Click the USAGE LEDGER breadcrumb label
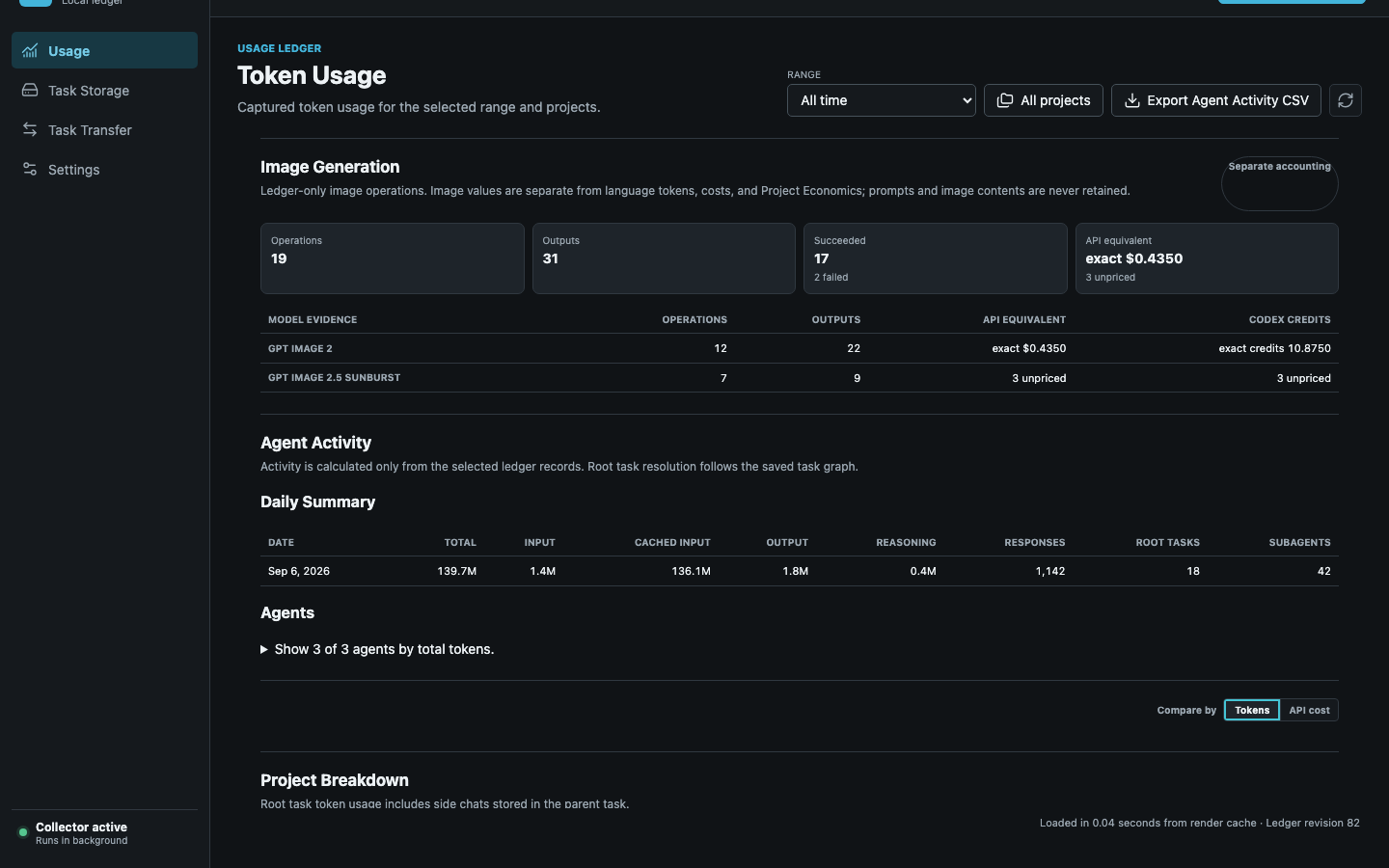Viewport: 1389px width, 868px height. click(280, 48)
